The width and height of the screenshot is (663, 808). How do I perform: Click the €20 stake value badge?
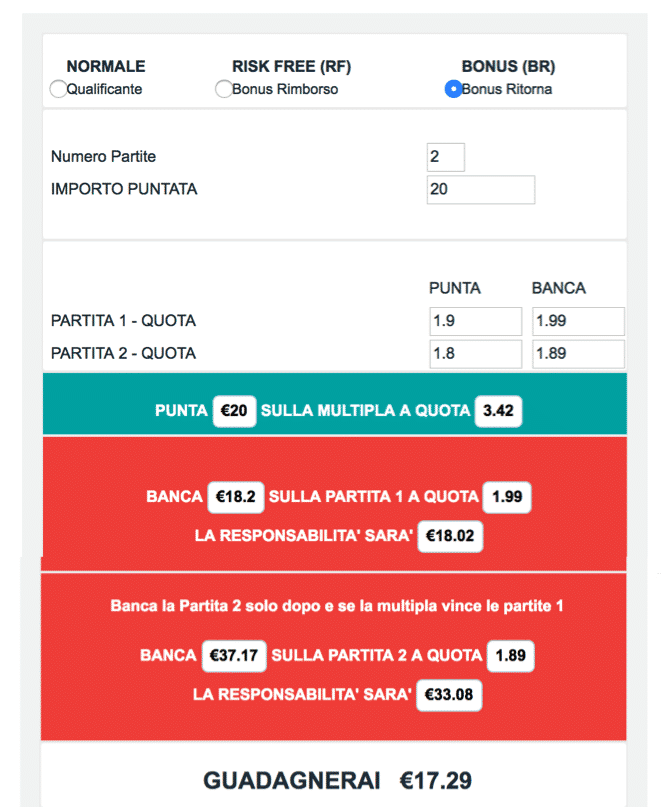coord(234,411)
